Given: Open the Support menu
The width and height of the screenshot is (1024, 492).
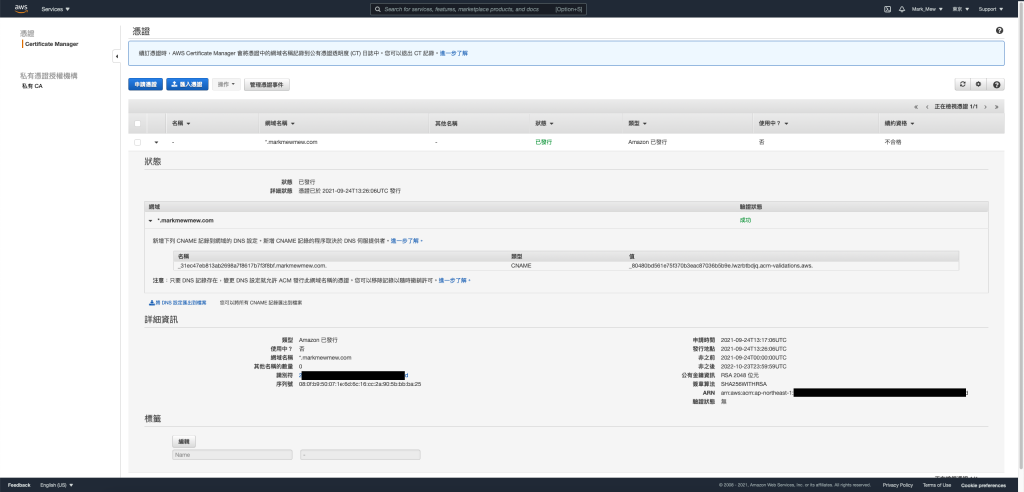Looking at the screenshot, I should coord(990,9).
